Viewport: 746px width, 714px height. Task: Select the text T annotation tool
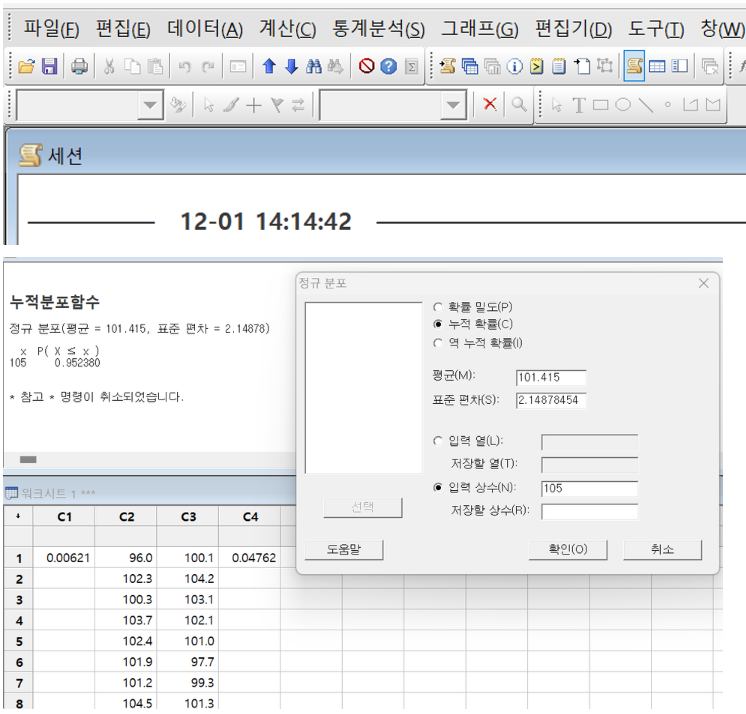(579, 105)
